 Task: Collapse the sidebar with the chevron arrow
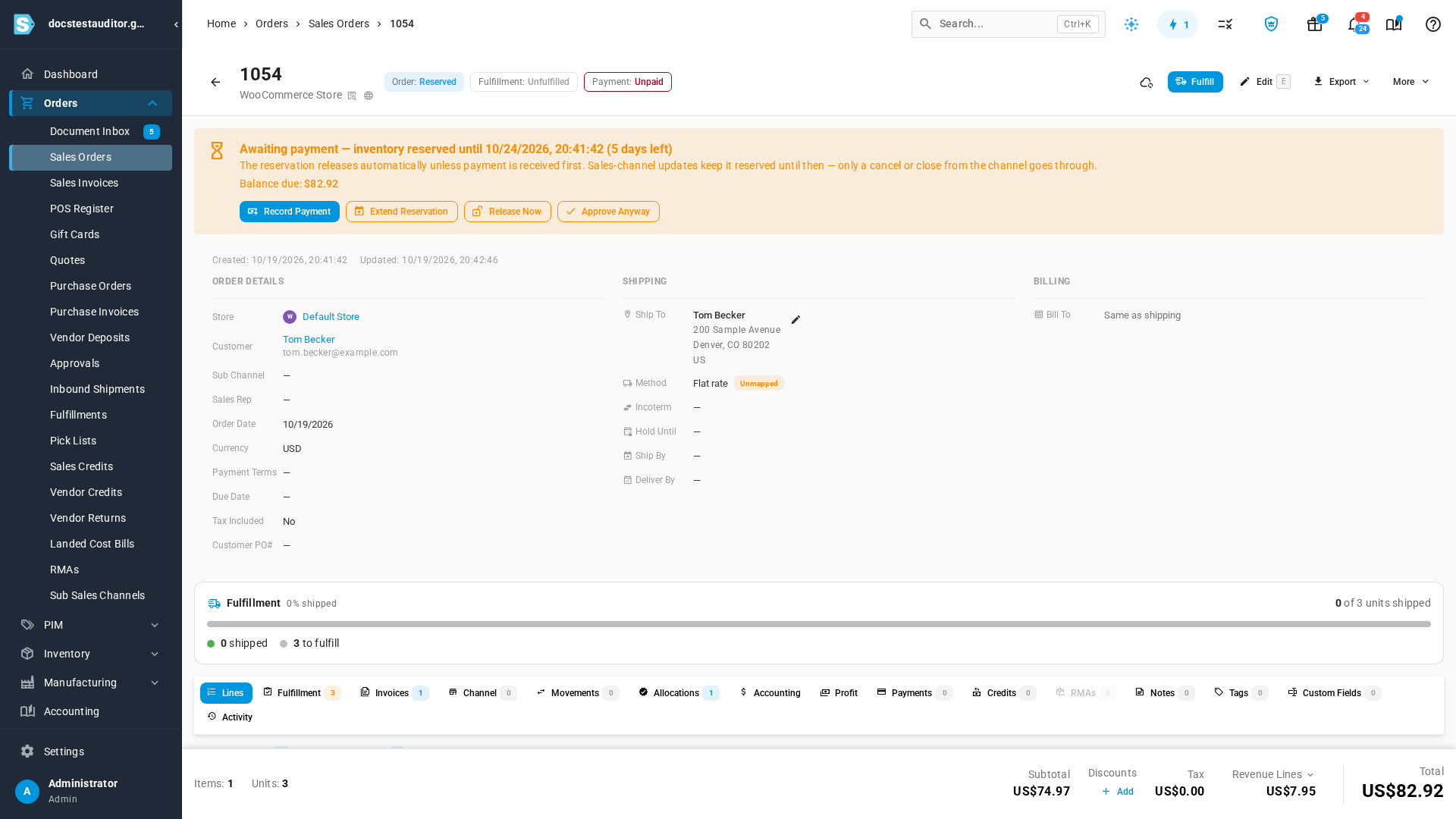[x=176, y=24]
